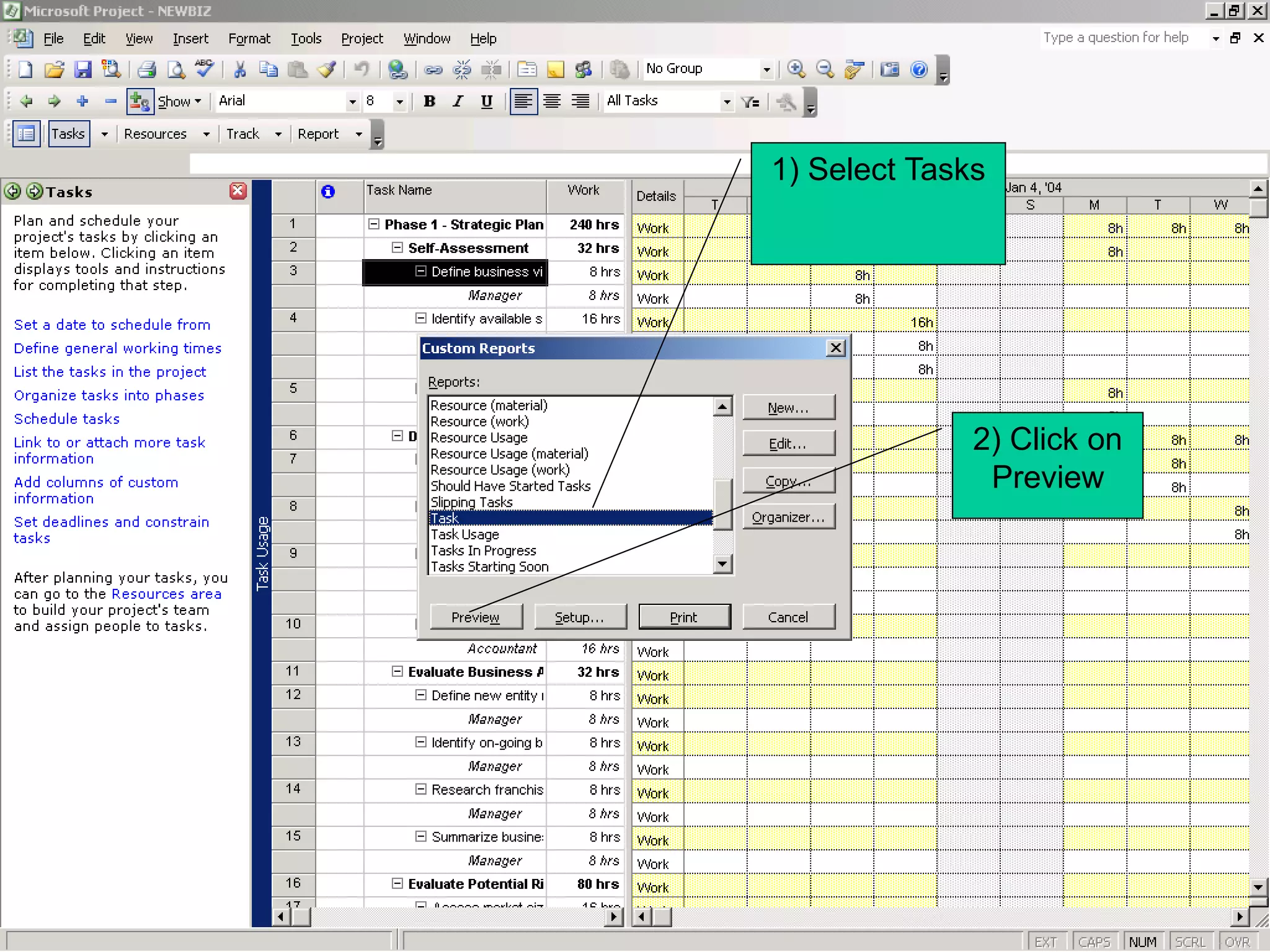
Task: Click the Print icon in the toolbar
Action: 146,69
